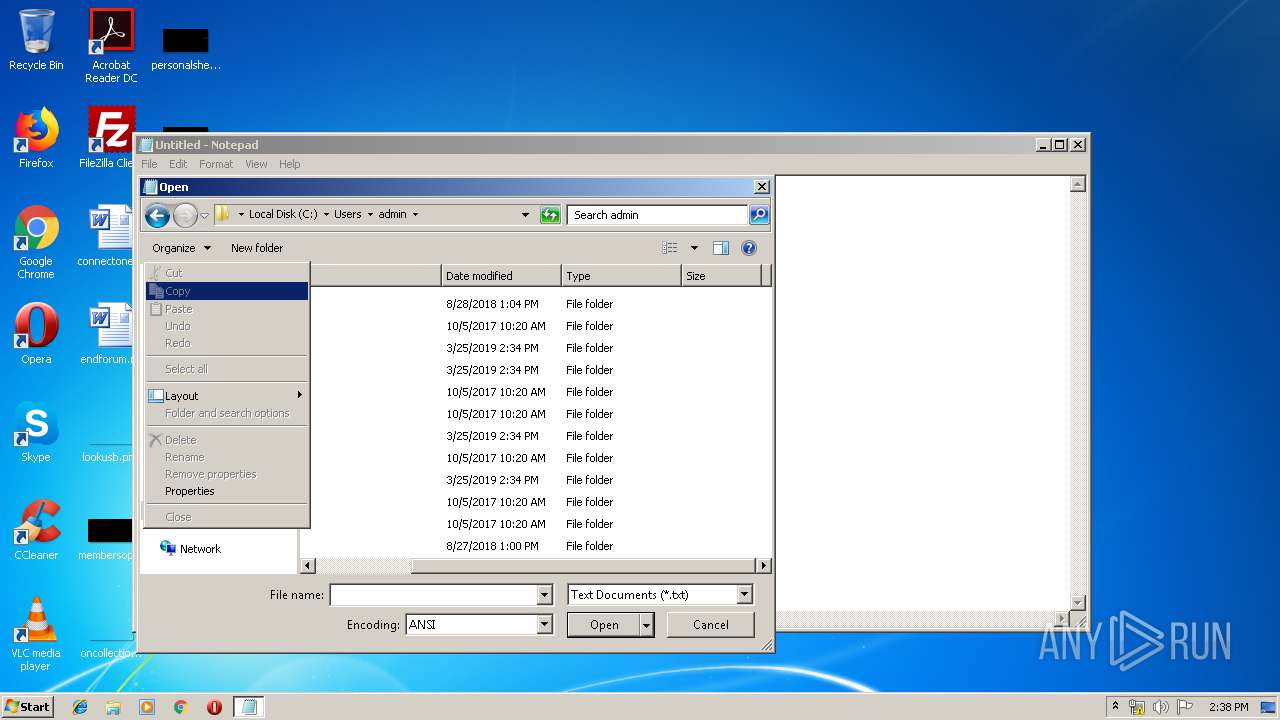
Task: Click the search magnifier icon
Action: tap(759, 215)
